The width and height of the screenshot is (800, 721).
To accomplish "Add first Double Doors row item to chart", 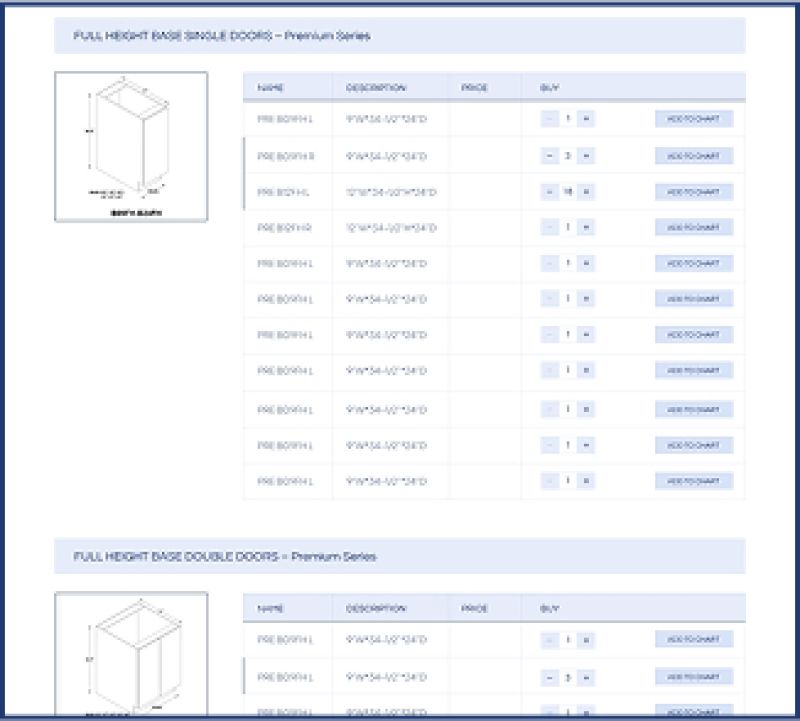I will click(x=693, y=640).
